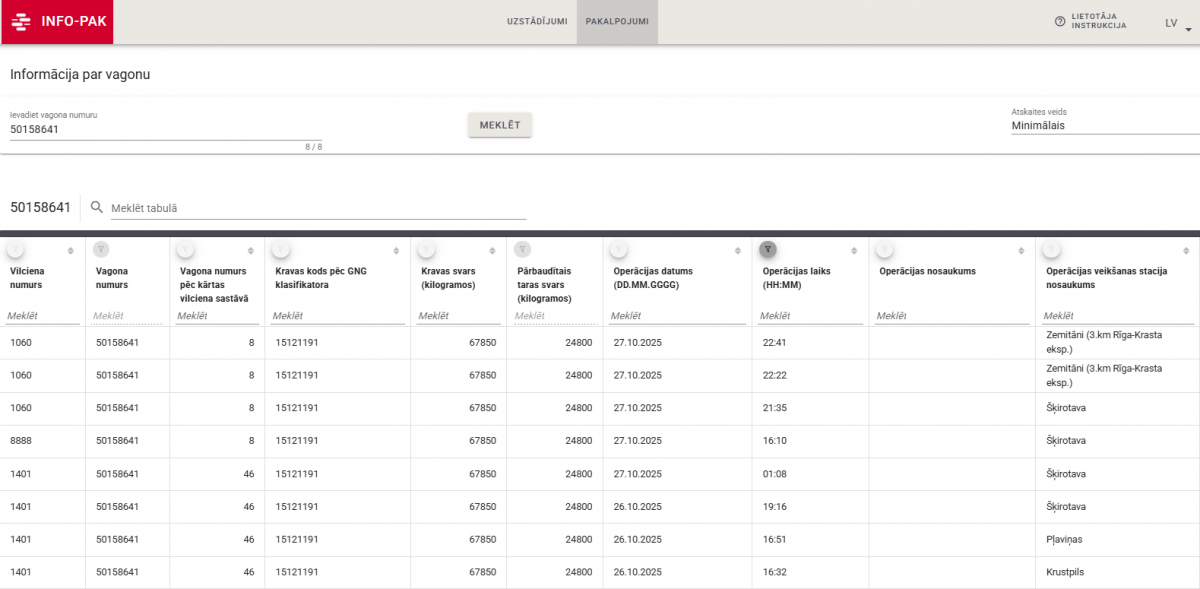This screenshot has width=1200, height=589.
Task: Switch to the Pakalpojumi tab
Action: [617, 22]
